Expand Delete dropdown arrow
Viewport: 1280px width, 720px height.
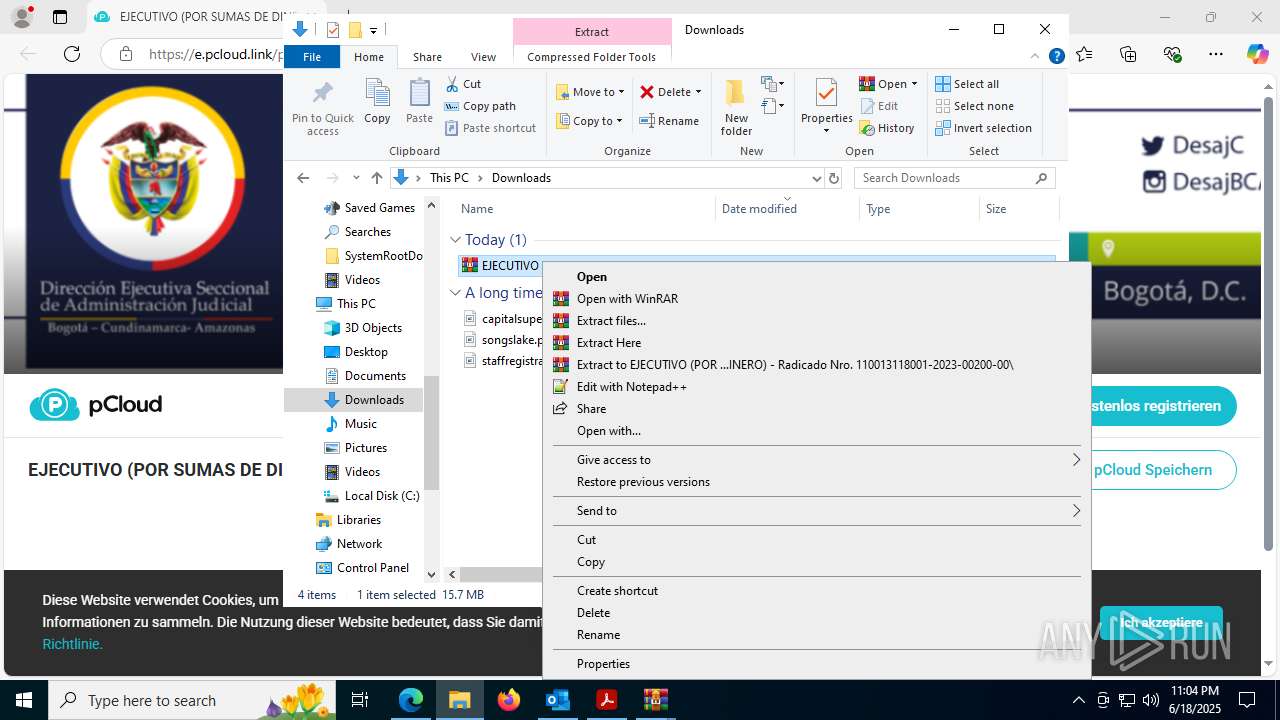click(x=698, y=92)
